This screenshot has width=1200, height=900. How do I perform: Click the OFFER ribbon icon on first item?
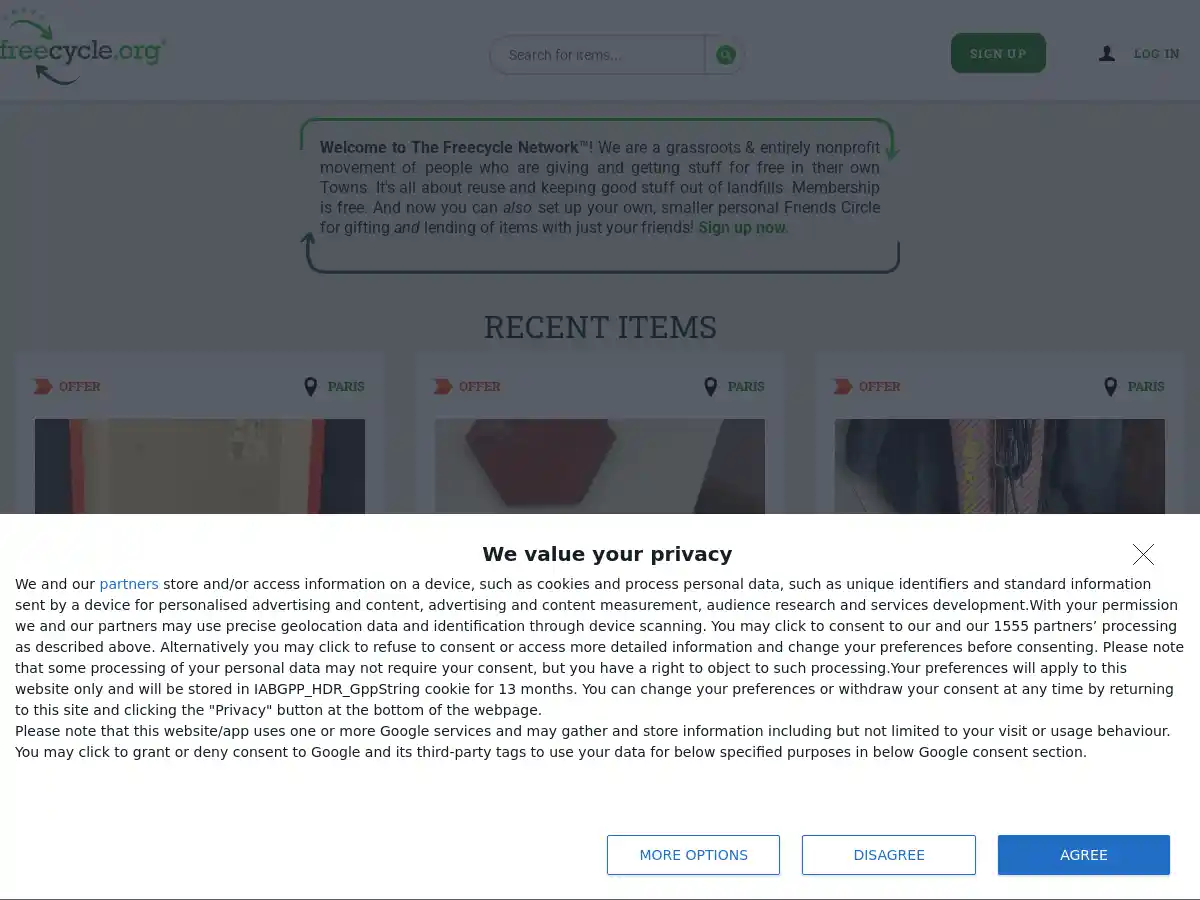(43, 386)
